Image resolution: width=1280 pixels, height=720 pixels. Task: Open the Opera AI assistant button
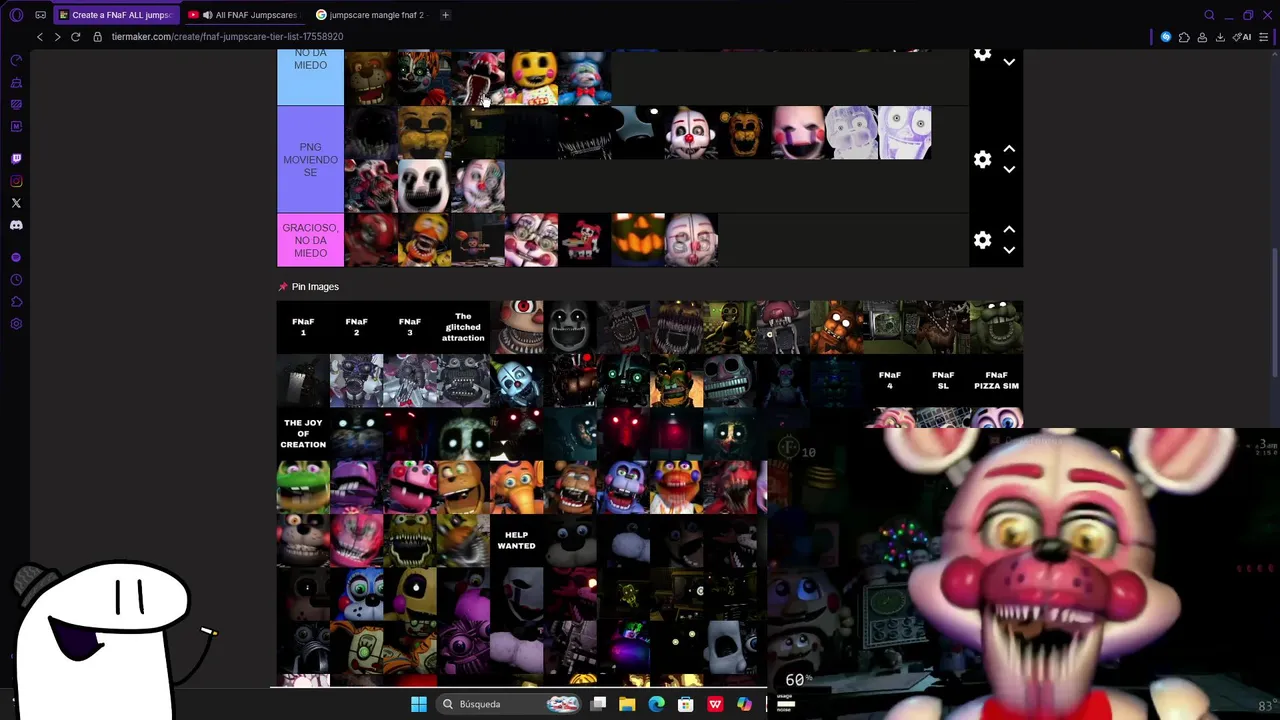point(1244,37)
